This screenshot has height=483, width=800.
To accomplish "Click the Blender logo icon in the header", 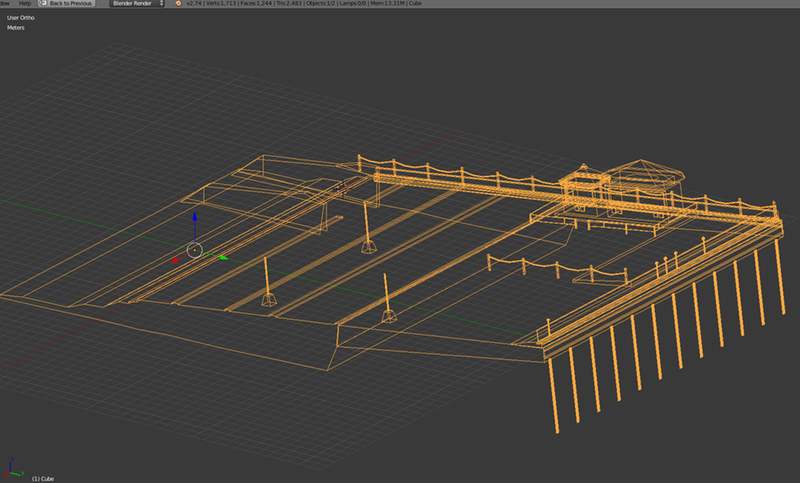I will 178,4.
